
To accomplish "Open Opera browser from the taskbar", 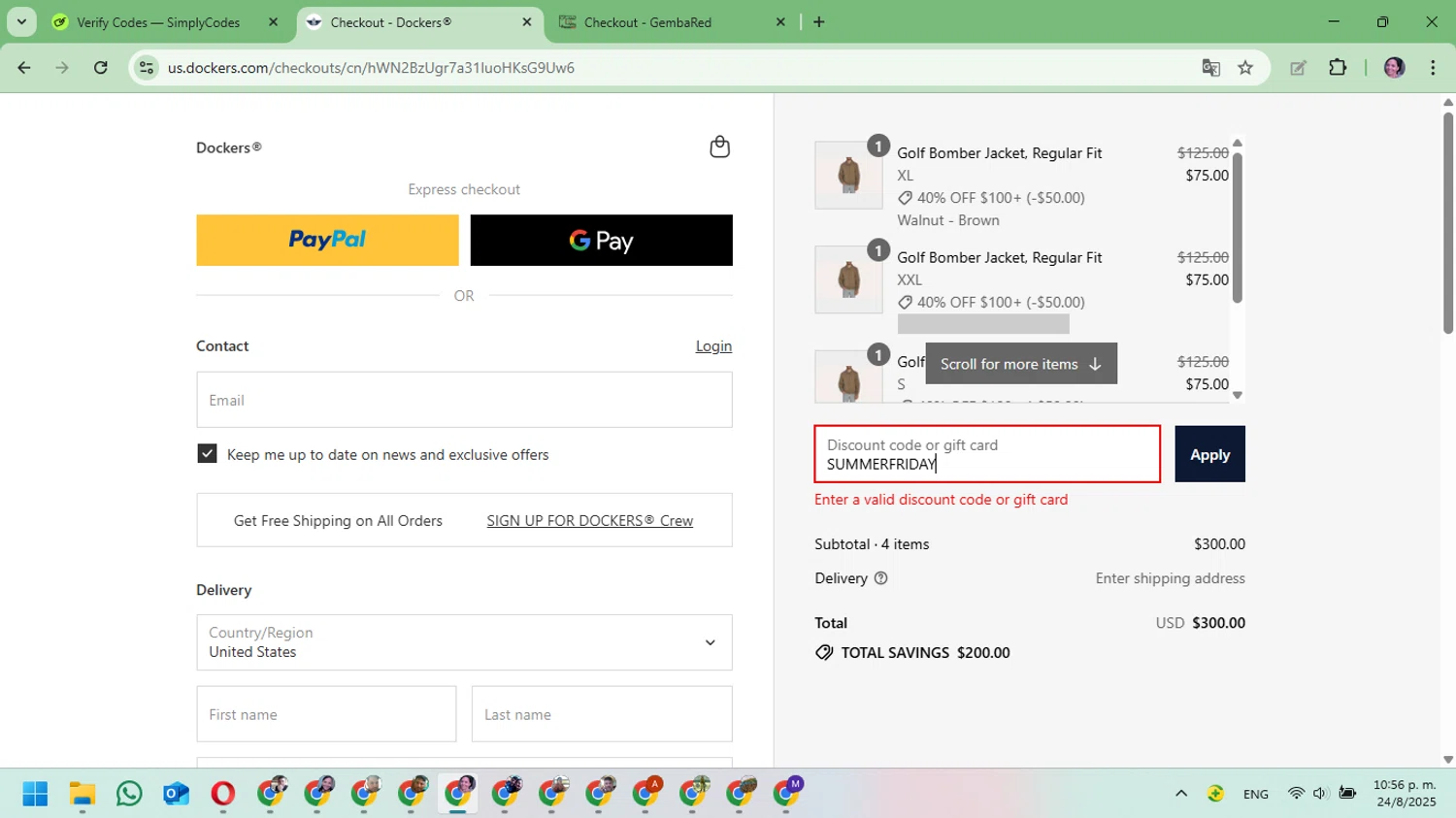I will [x=222, y=794].
